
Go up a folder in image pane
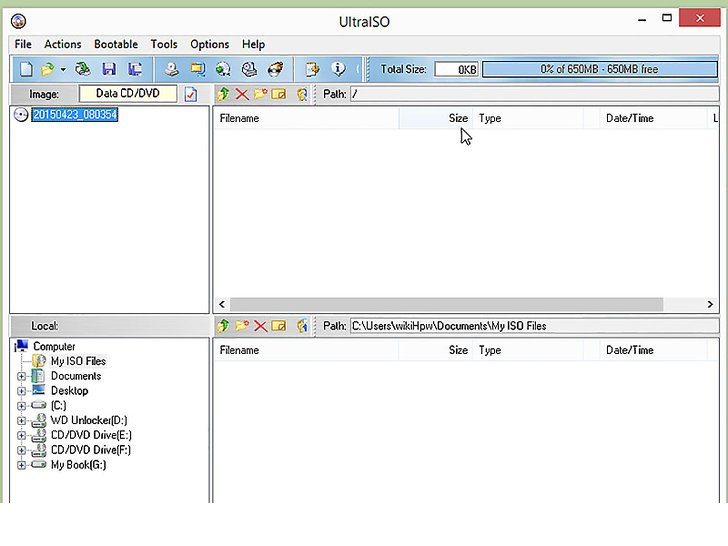click(223, 94)
